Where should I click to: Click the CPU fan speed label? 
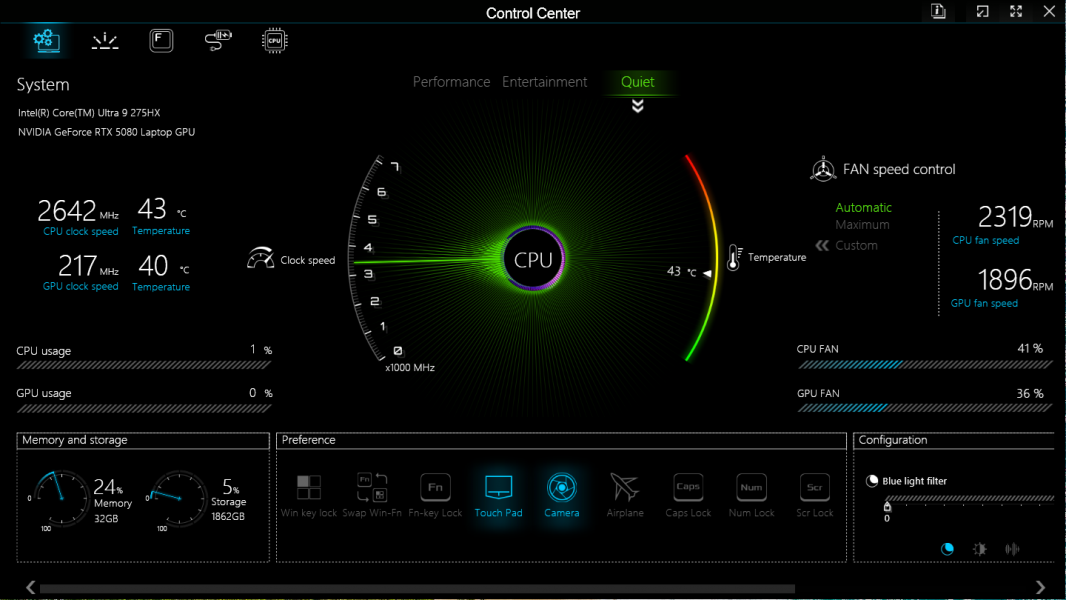point(985,240)
